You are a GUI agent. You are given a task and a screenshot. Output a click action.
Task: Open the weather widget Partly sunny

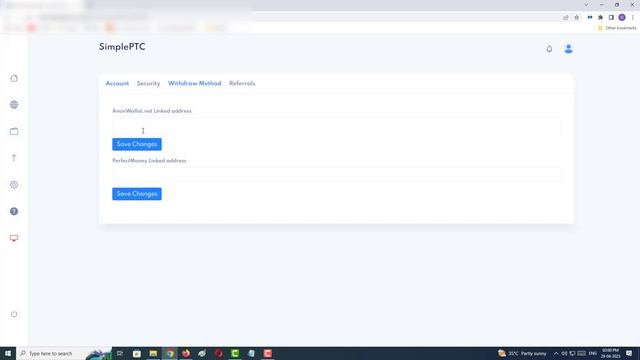pyautogui.click(x=522, y=353)
